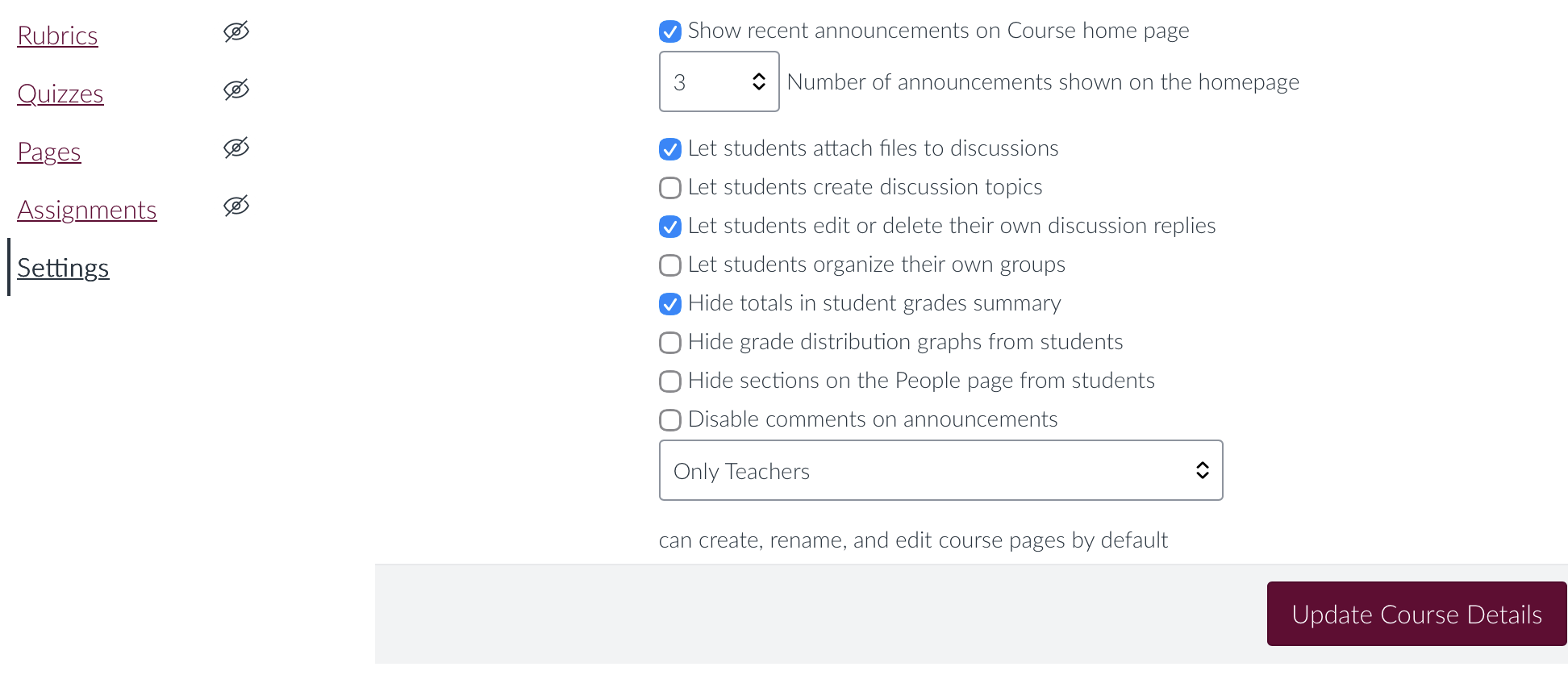Viewport: 1568px width, 696px height.
Task: Uncheck Hide totals in student grades summary
Action: (669, 303)
